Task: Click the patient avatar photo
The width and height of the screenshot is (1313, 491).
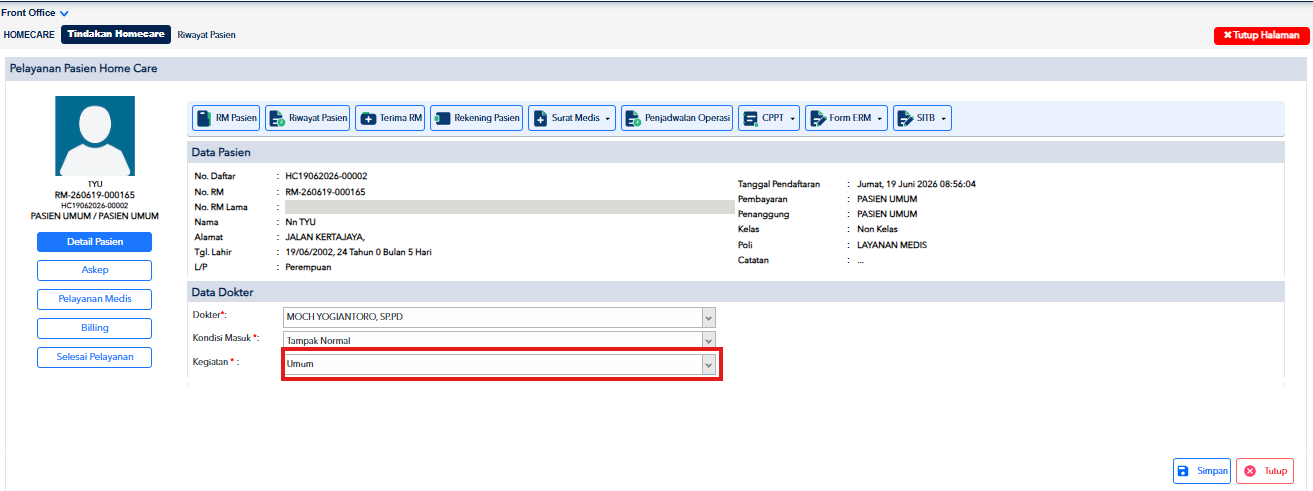Action: (x=95, y=136)
